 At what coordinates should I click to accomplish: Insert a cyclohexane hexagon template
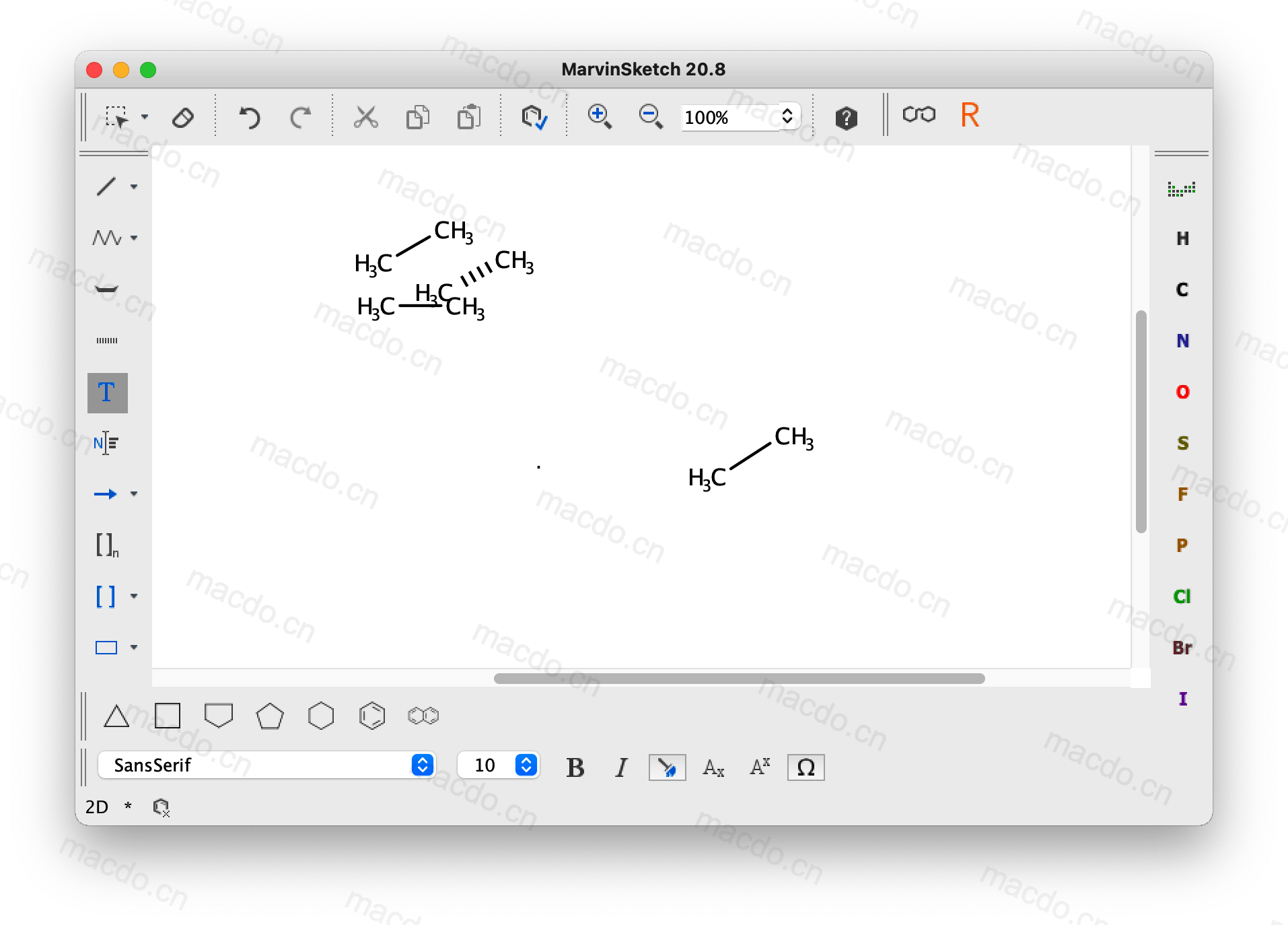[321, 716]
